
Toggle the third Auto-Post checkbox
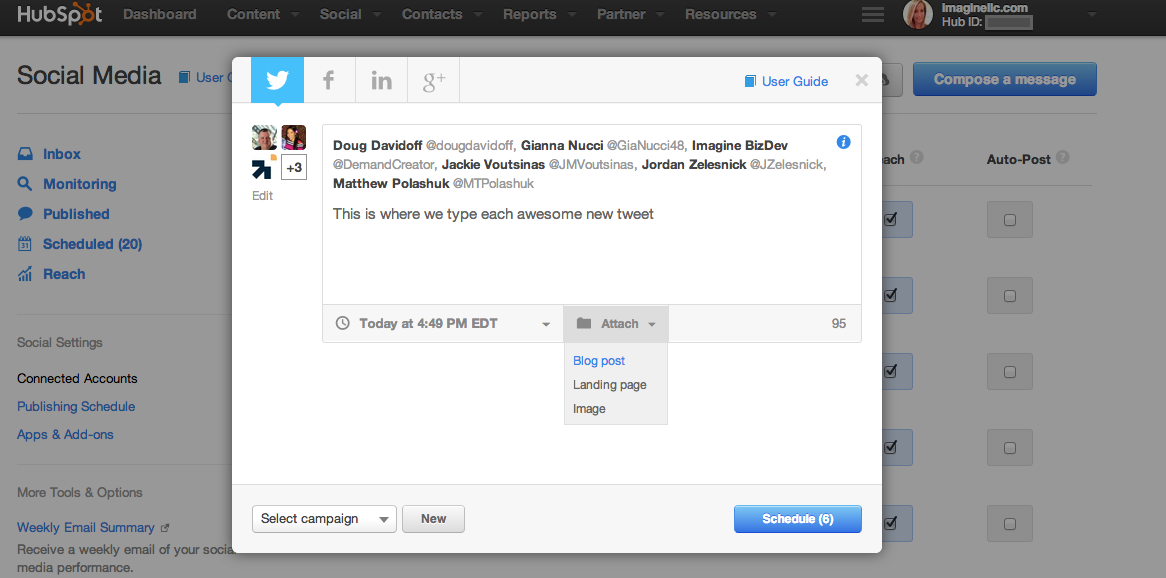1010,371
